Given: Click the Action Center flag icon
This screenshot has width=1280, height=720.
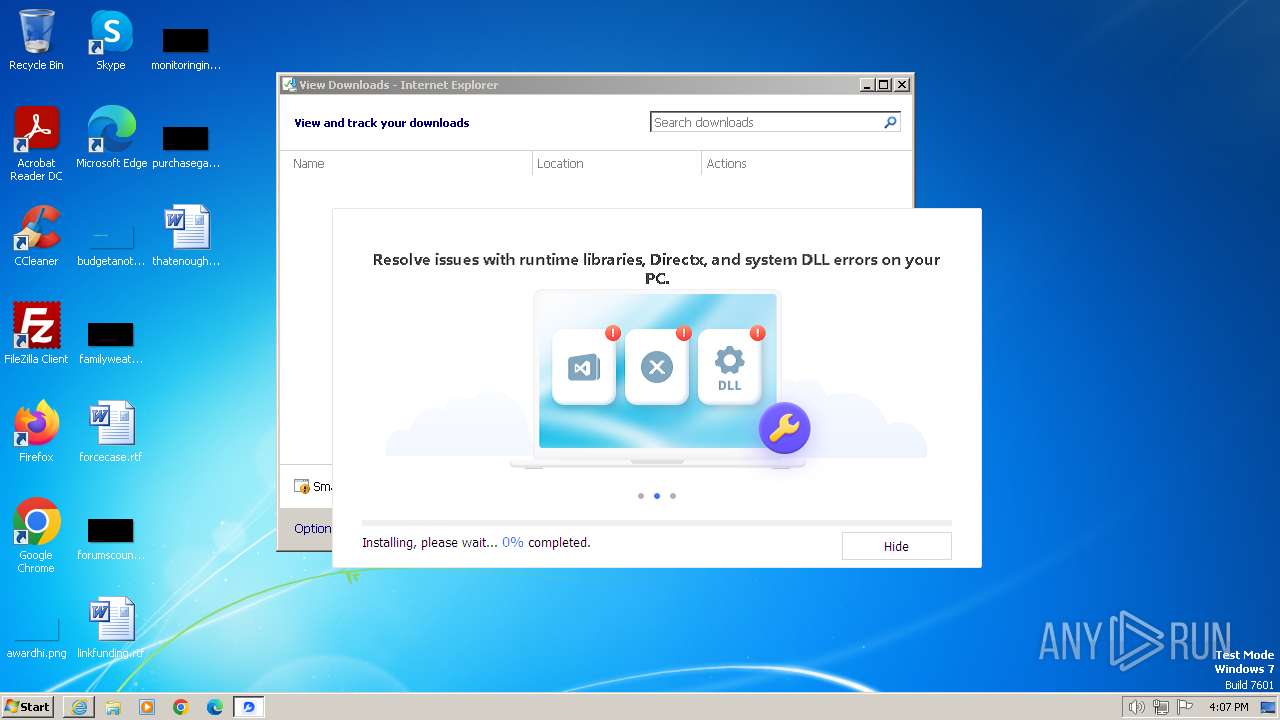Looking at the screenshot, I should 1185,707.
